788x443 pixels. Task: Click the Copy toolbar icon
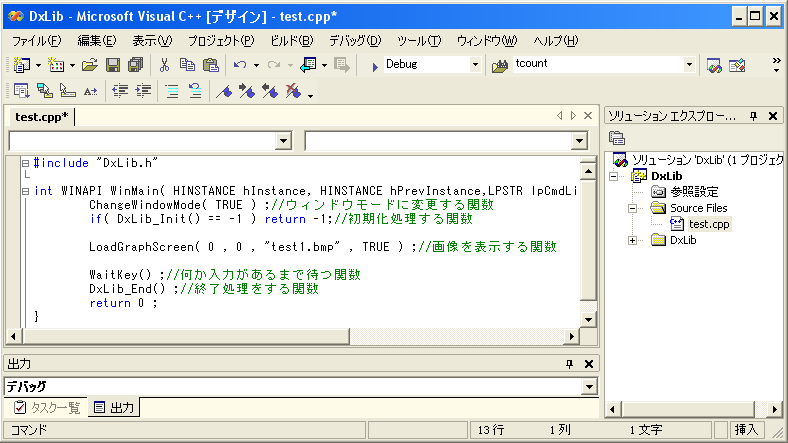coord(187,65)
